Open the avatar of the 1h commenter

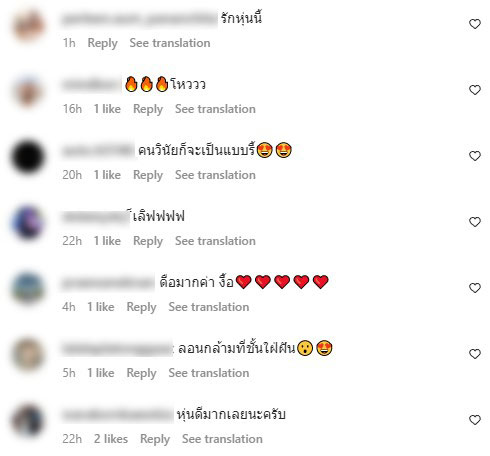[28, 25]
